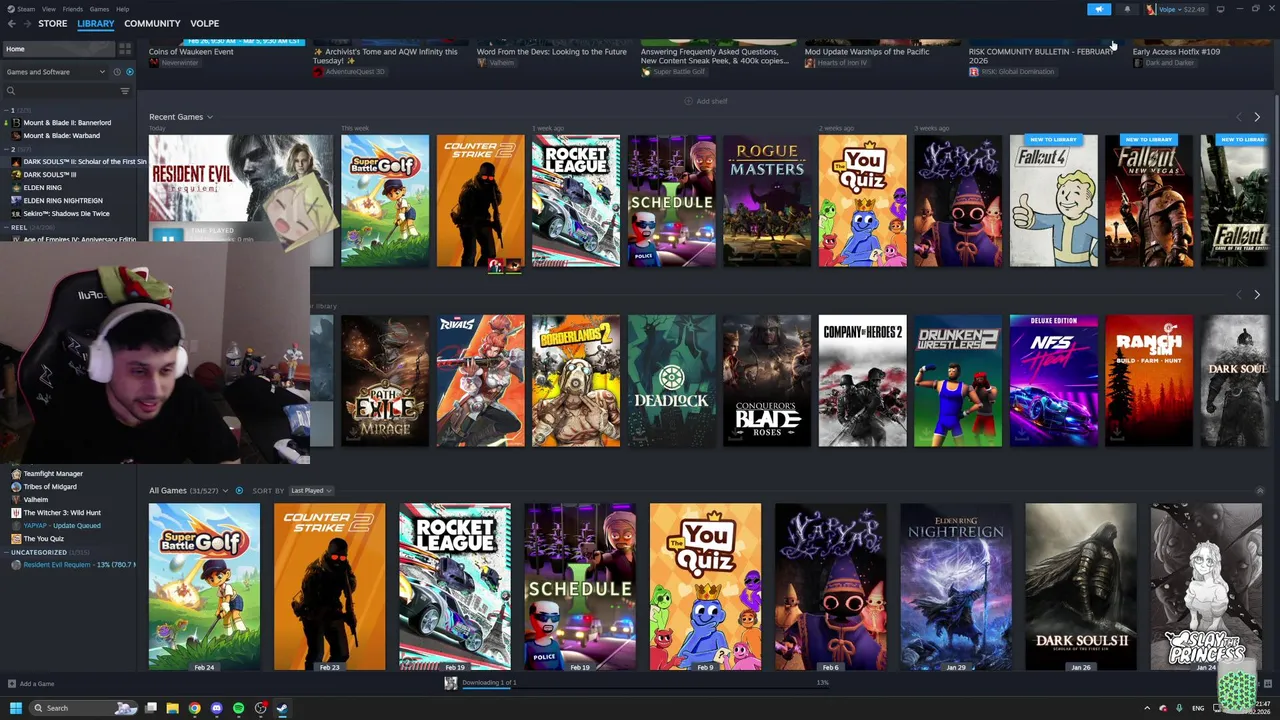Click the Valheim icon in game list
Viewport: 1280px width, 720px height.
pos(16,499)
